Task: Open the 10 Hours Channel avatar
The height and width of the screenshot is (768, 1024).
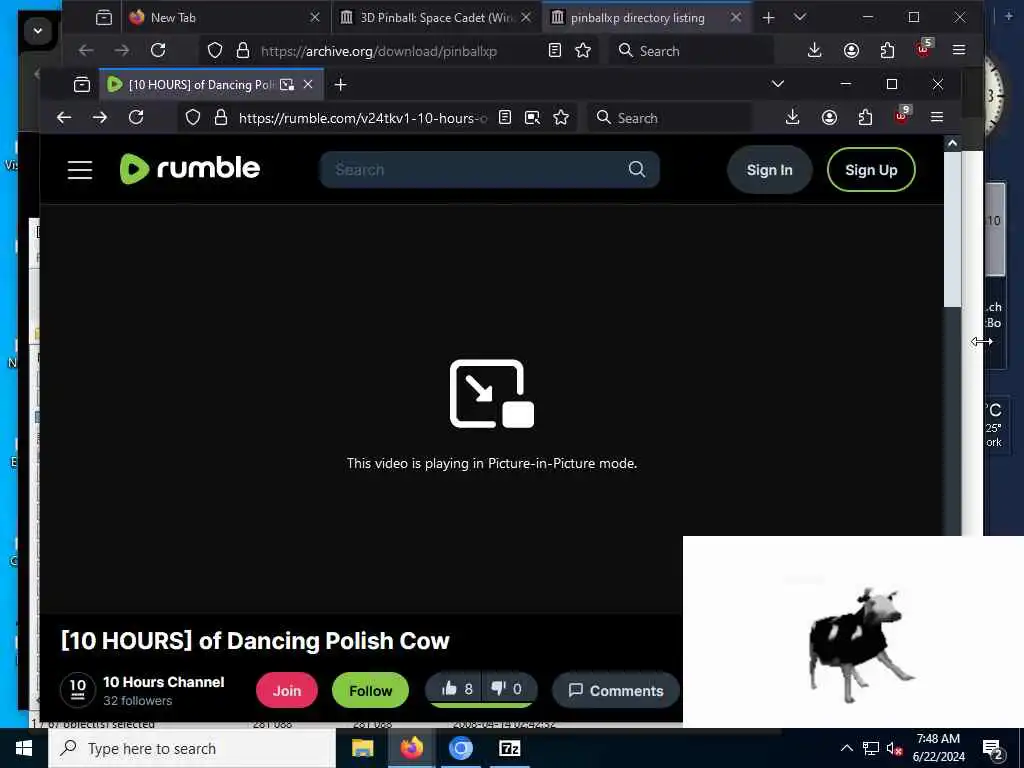Action: [78, 690]
